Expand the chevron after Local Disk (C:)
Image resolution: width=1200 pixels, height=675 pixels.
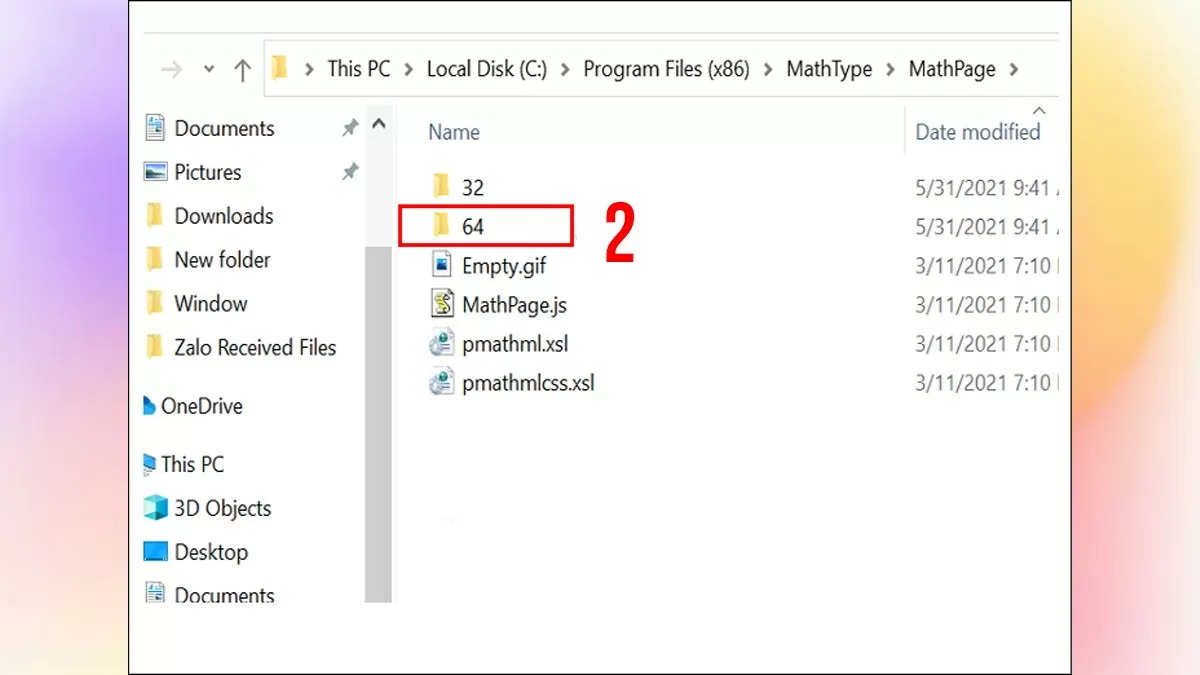tap(565, 69)
